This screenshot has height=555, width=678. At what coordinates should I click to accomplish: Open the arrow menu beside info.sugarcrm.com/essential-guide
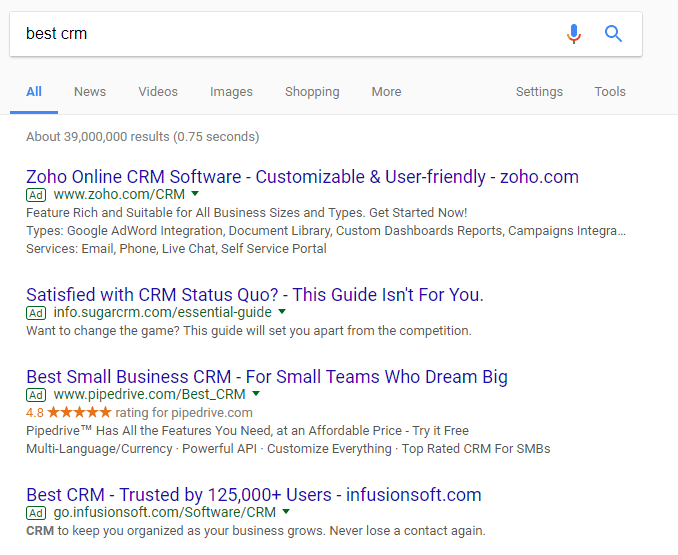point(282,312)
